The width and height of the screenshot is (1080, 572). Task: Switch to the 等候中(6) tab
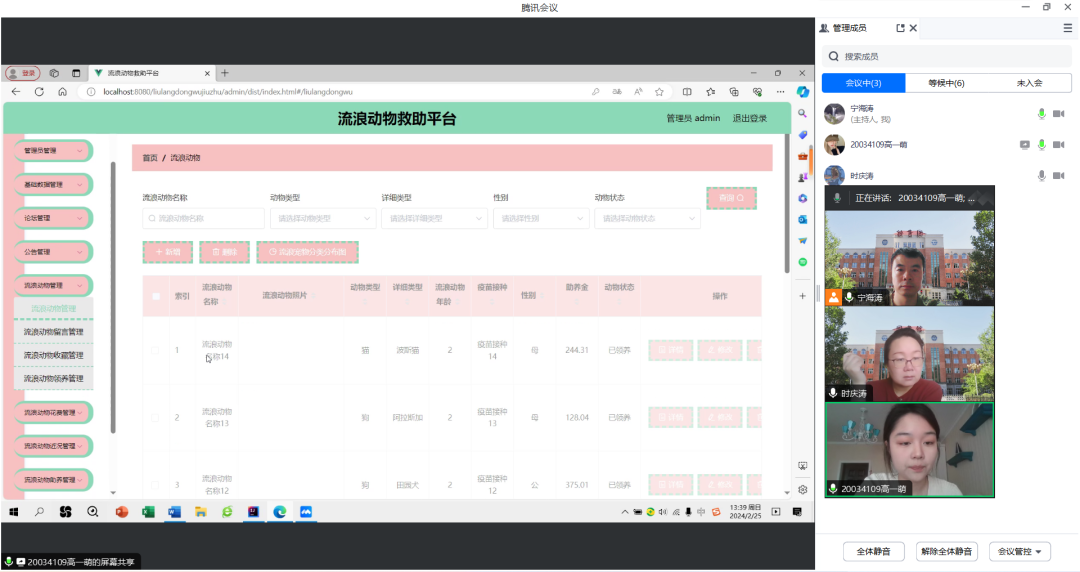point(946,83)
